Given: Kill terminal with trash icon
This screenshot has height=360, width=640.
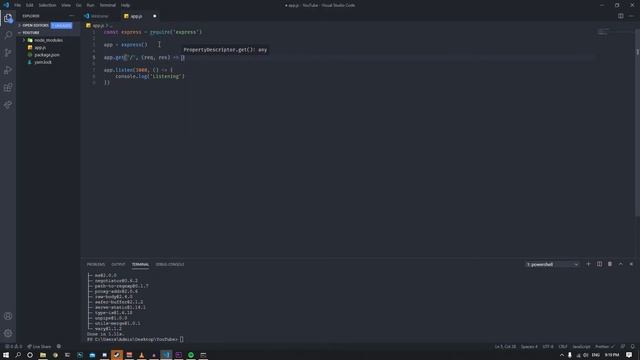Looking at the screenshot, I should pyautogui.click(x=610, y=264).
